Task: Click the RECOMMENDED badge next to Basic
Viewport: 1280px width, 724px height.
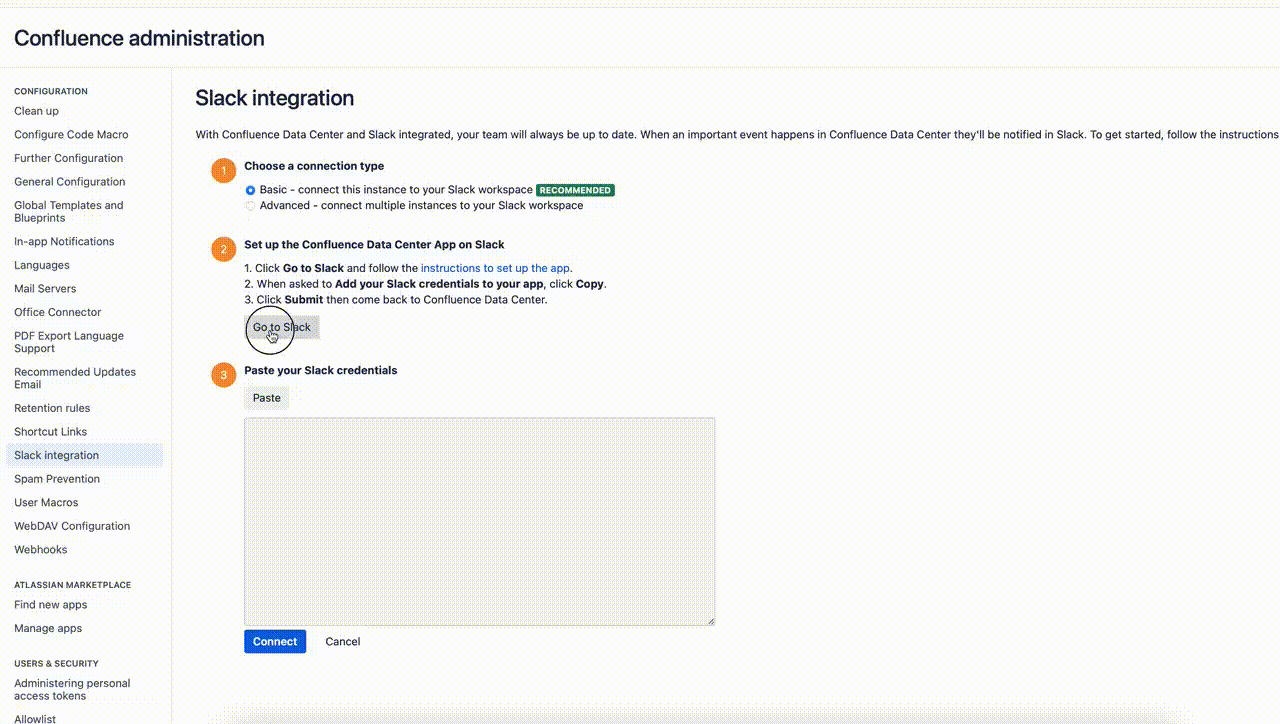Action: click(x=575, y=190)
